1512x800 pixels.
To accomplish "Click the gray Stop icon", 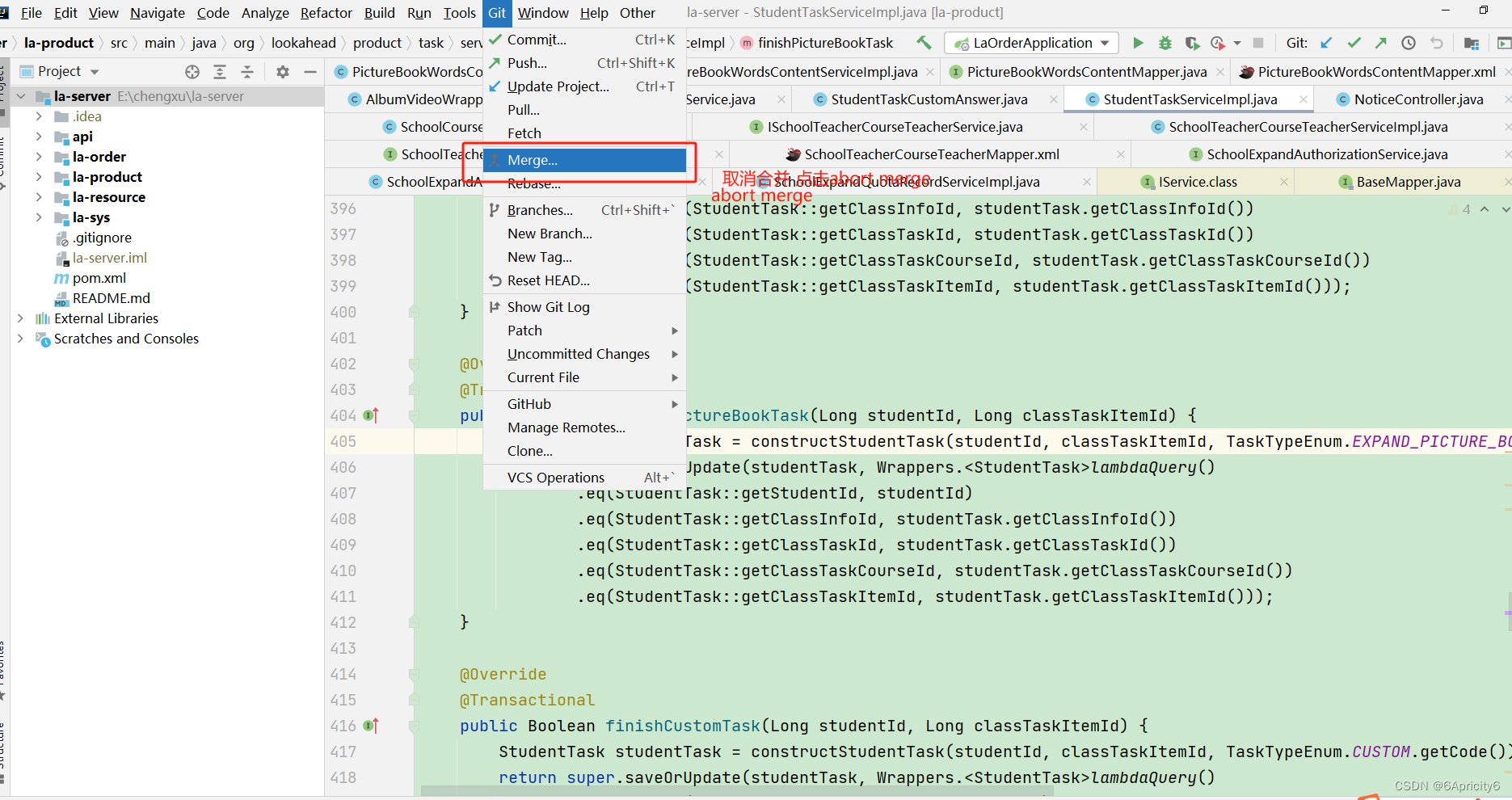I will [x=1258, y=43].
